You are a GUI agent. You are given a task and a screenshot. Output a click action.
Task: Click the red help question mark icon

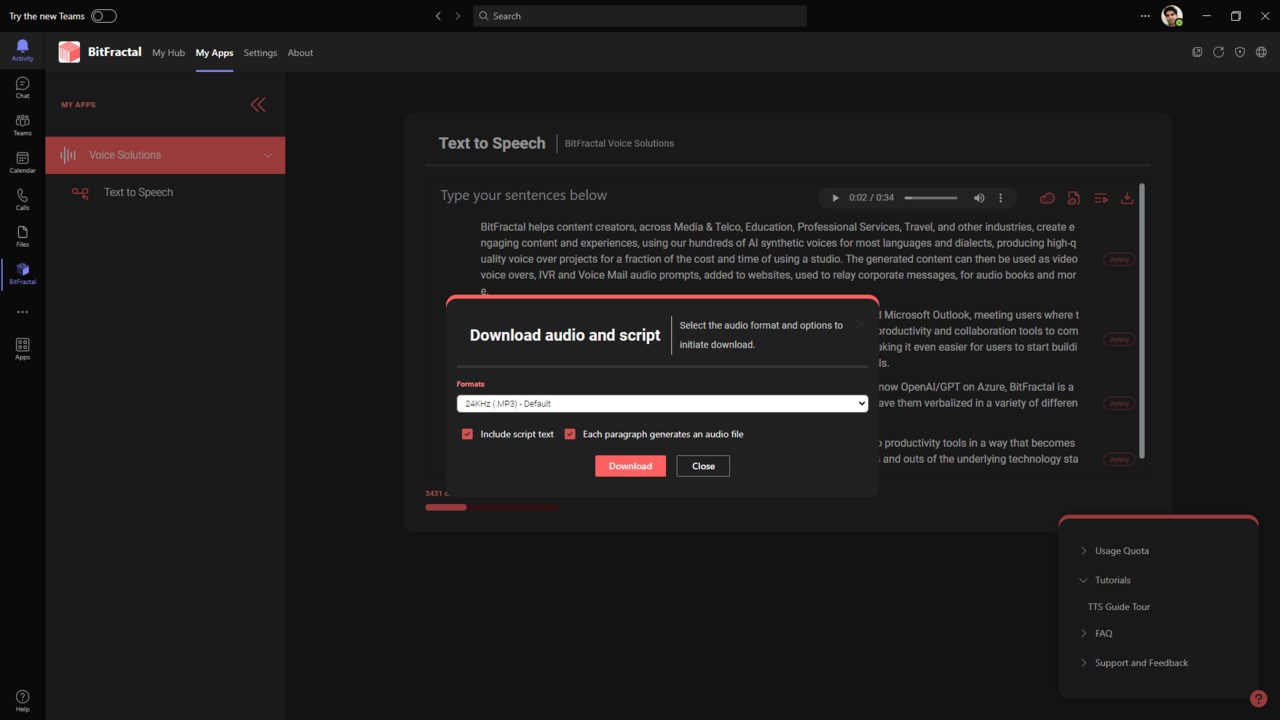click(1258, 699)
